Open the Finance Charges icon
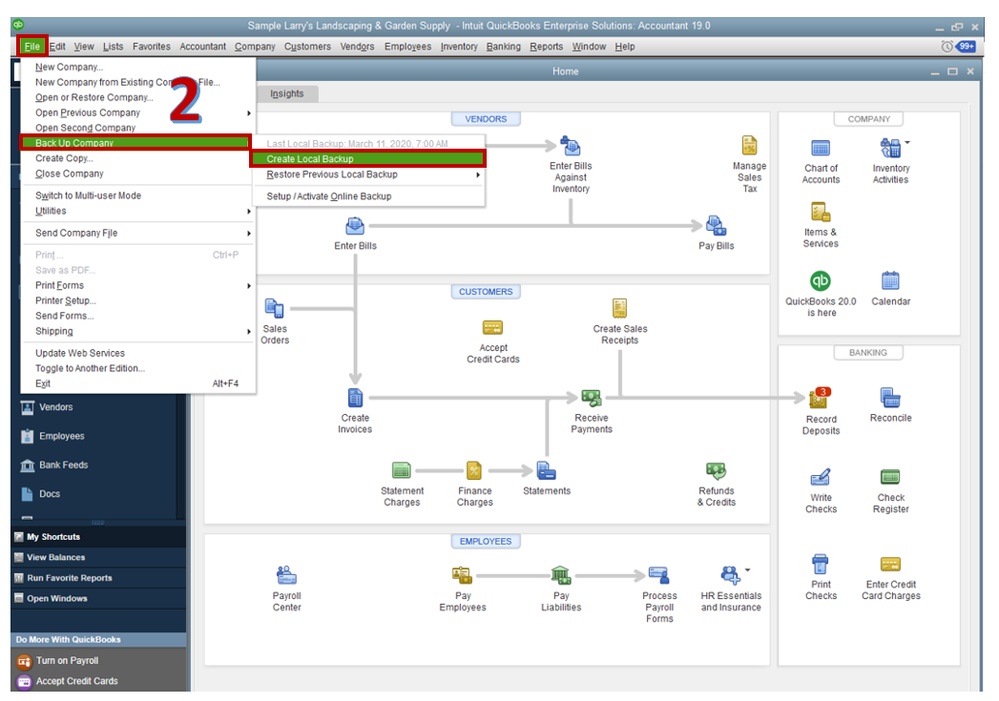The image size is (999, 701). tap(474, 470)
